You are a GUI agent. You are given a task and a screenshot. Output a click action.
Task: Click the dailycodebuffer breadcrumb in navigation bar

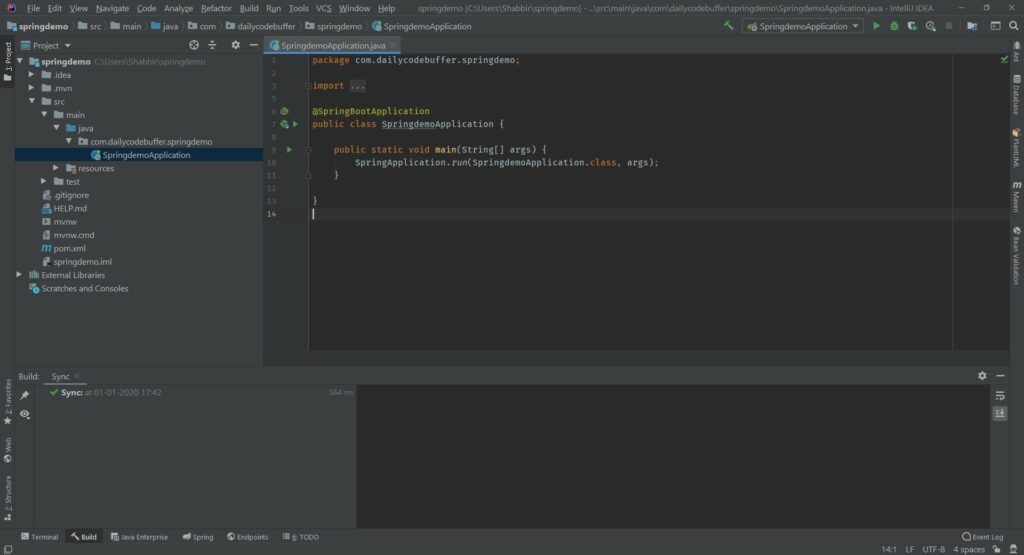(261, 26)
